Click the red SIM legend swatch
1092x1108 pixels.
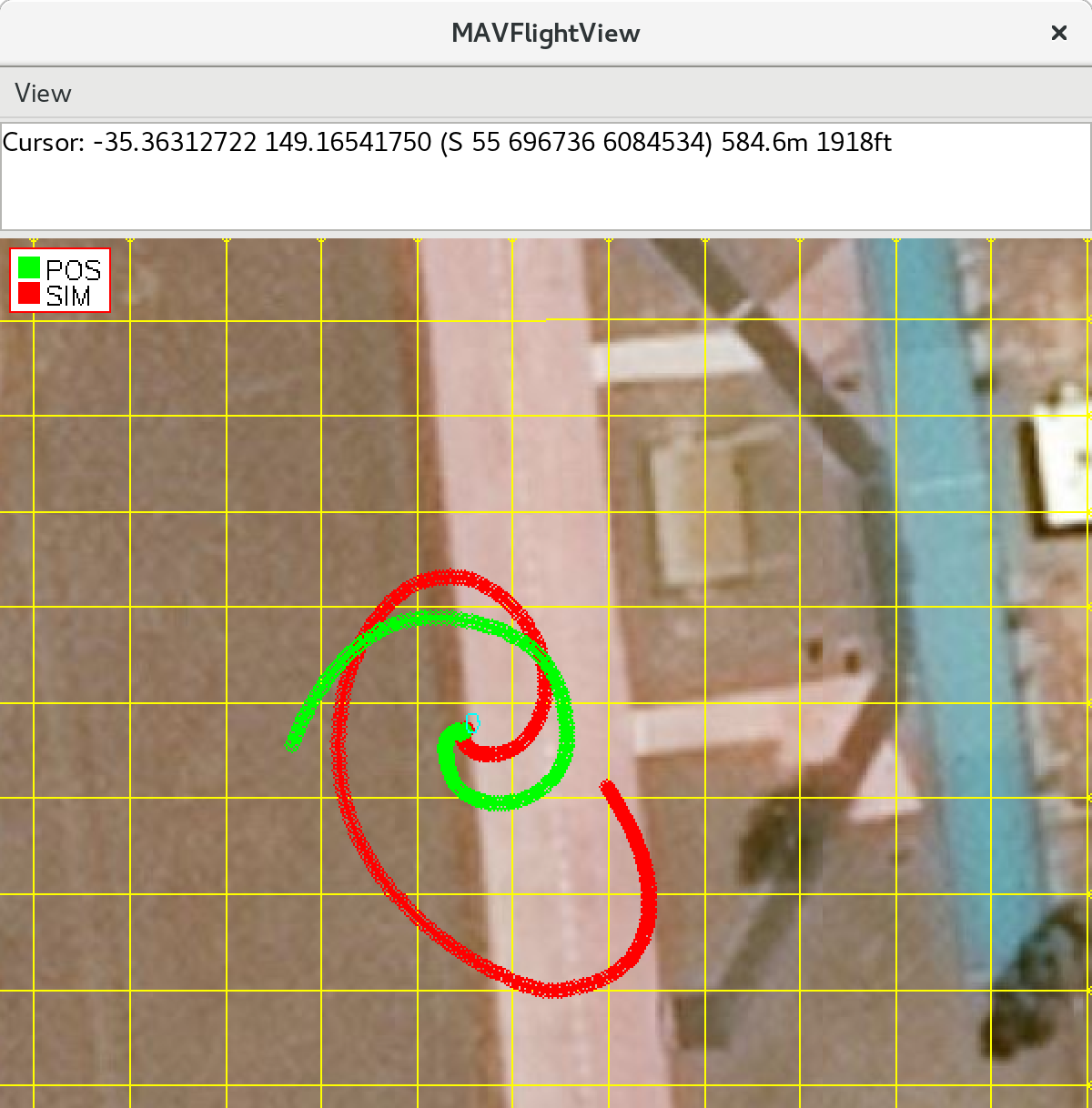tap(29, 293)
